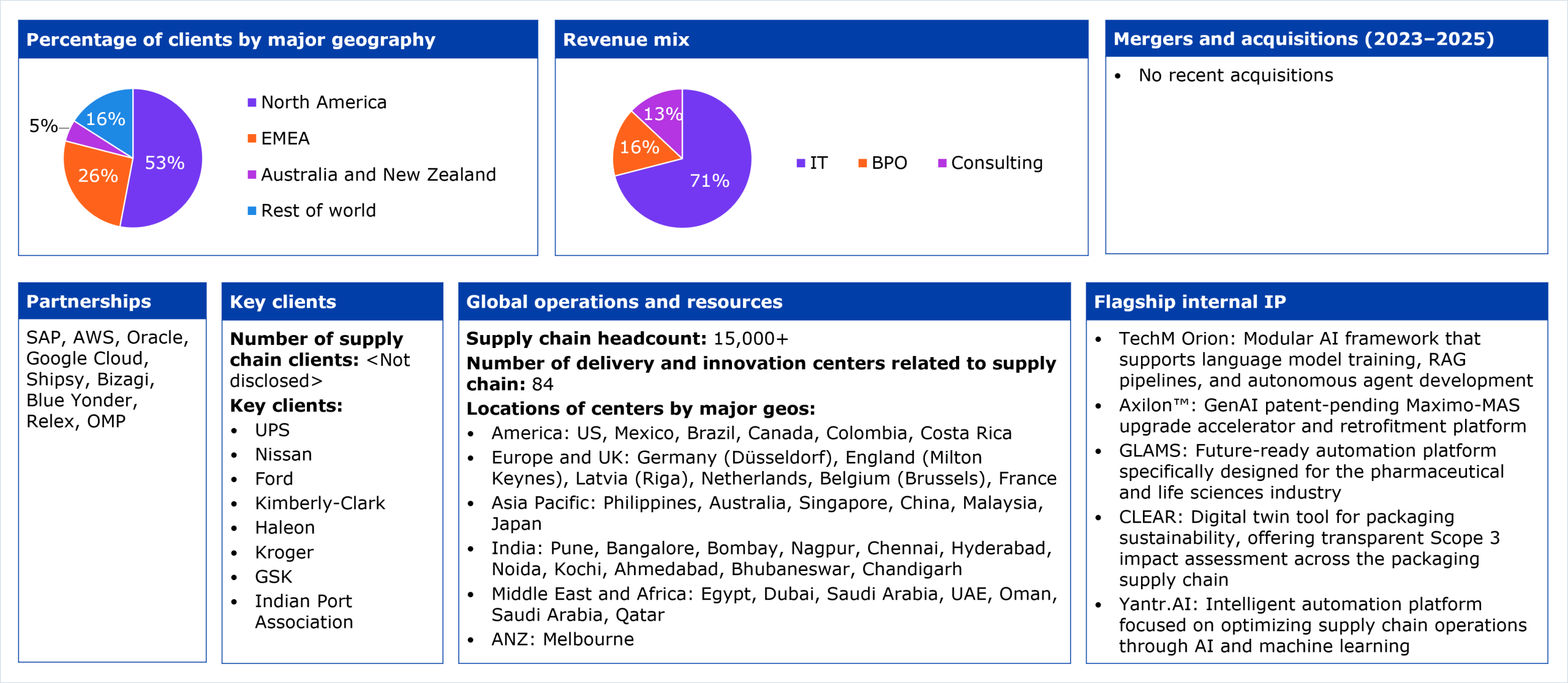
Task: Select the 26% EMEA pie slice
Action: click(x=98, y=176)
